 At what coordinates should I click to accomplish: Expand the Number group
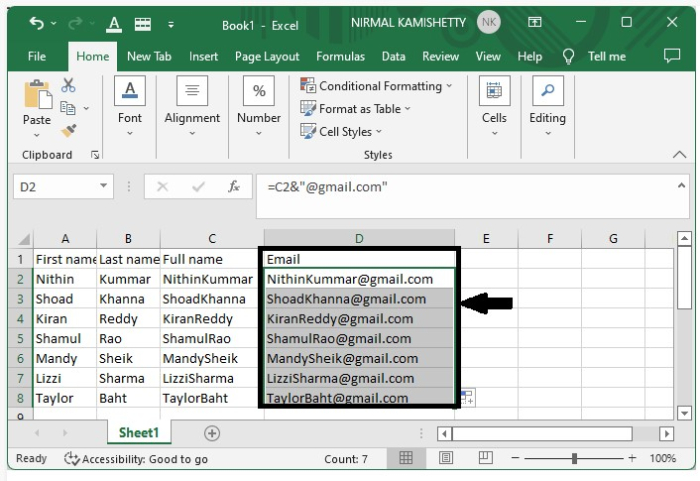(259, 106)
